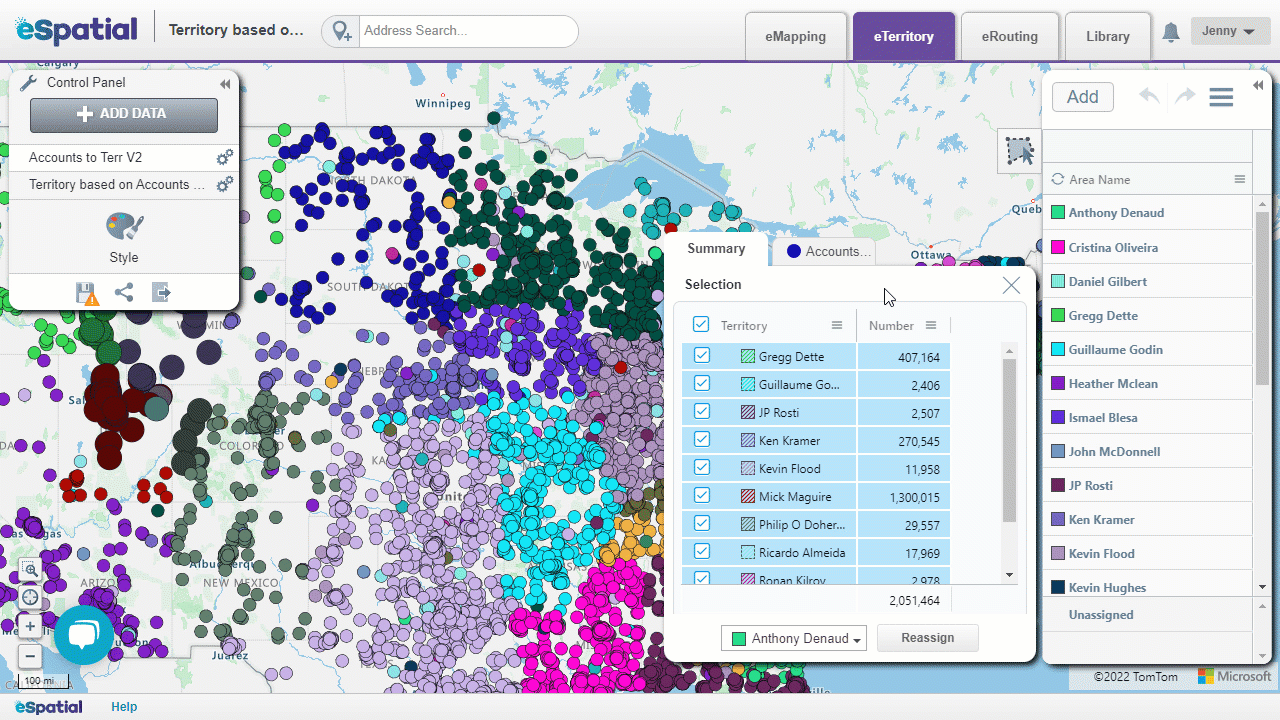The width and height of the screenshot is (1280, 720).
Task: Collapse the Control Panel with double arrow
Action: (225, 84)
